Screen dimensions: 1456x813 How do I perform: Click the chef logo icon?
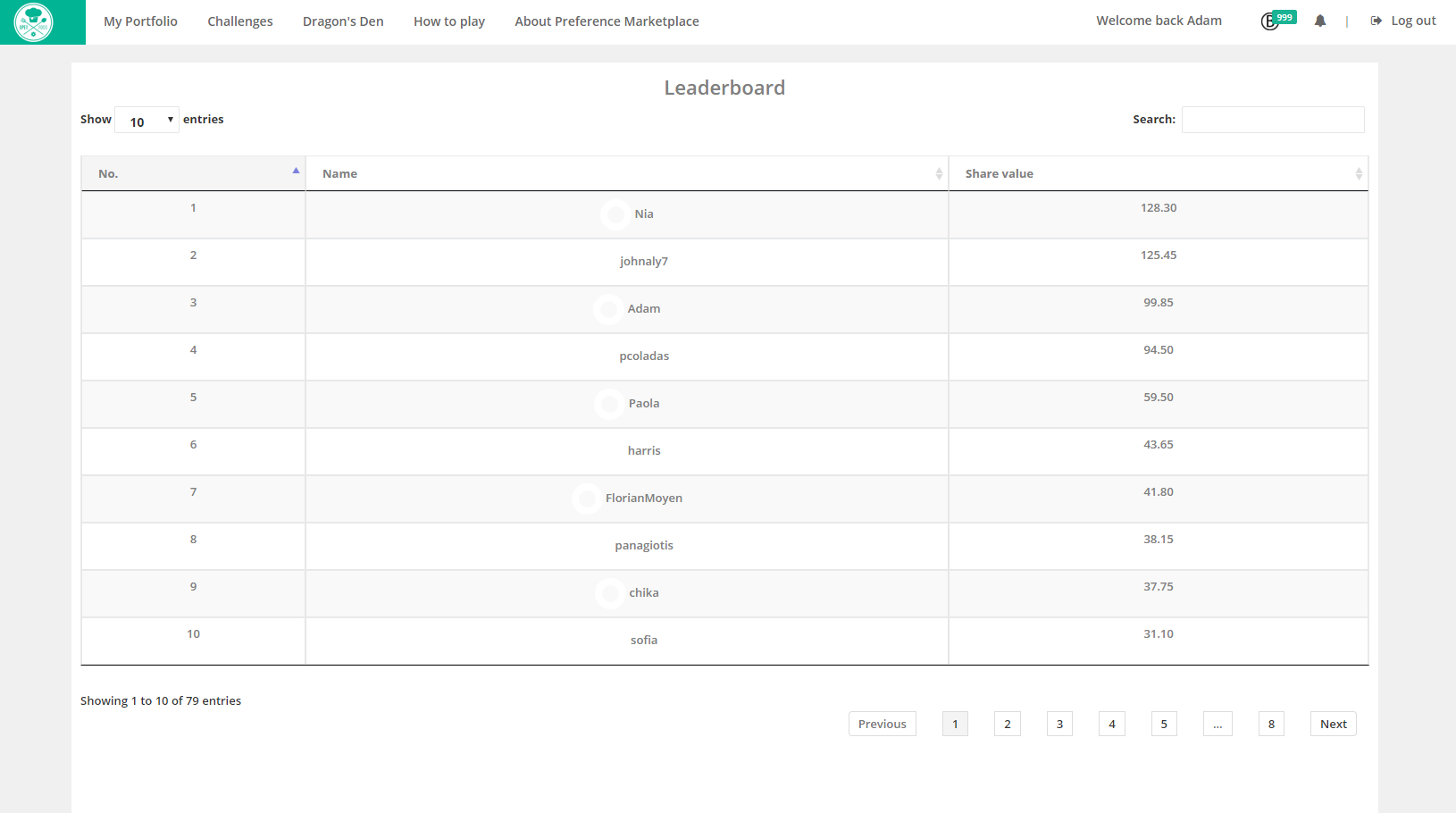coord(34,22)
